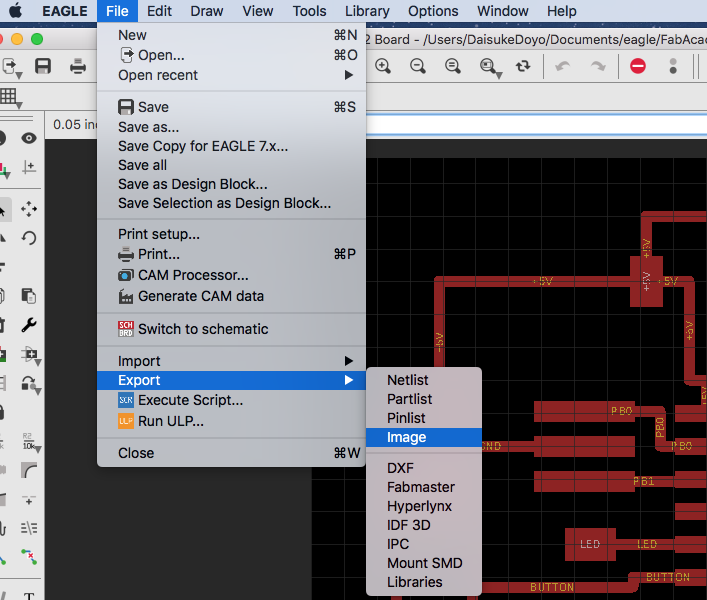Image resolution: width=707 pixels, height=600 pixels.
Task: Click Close in File menu
Action: [231, 453]
